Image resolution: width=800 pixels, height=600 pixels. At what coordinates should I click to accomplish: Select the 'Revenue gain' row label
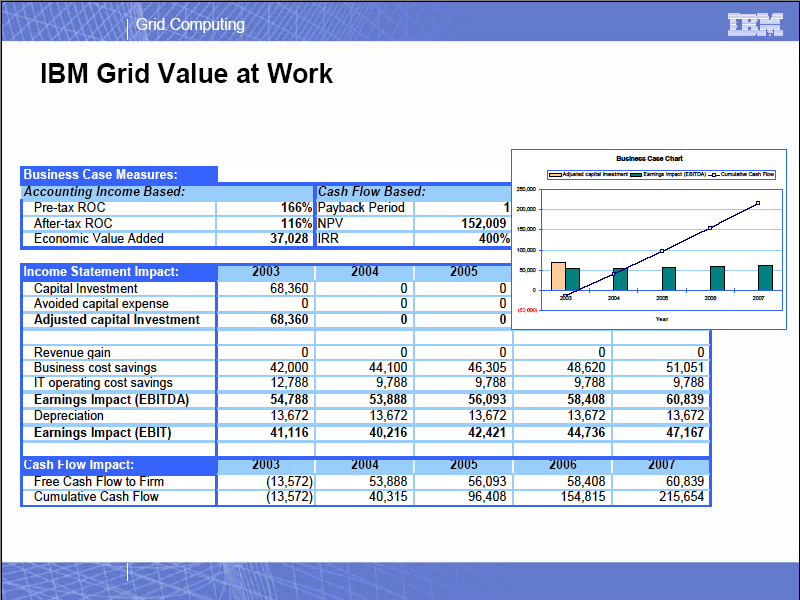pyautogui.click(x=72, y=353)
